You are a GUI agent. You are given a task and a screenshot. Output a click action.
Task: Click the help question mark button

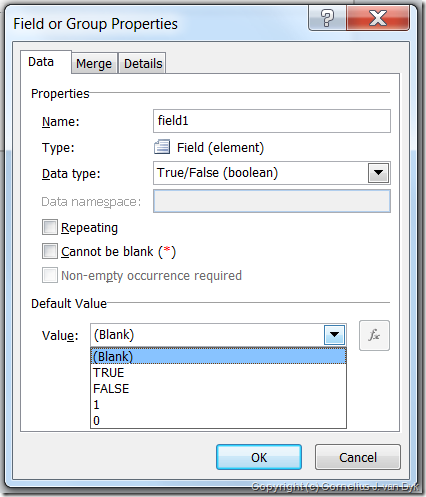pos(327,18)
